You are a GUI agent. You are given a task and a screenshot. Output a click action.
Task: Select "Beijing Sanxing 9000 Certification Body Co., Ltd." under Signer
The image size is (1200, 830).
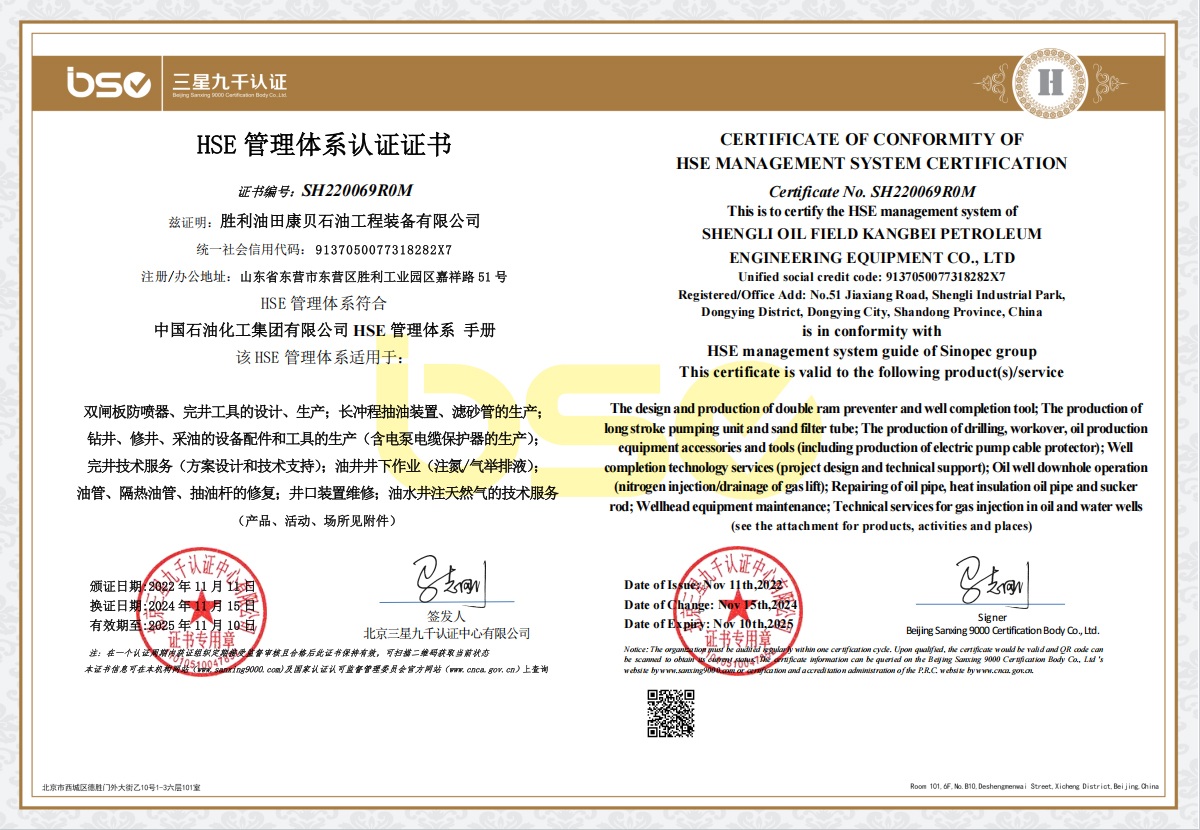[x=1002, y=631]
